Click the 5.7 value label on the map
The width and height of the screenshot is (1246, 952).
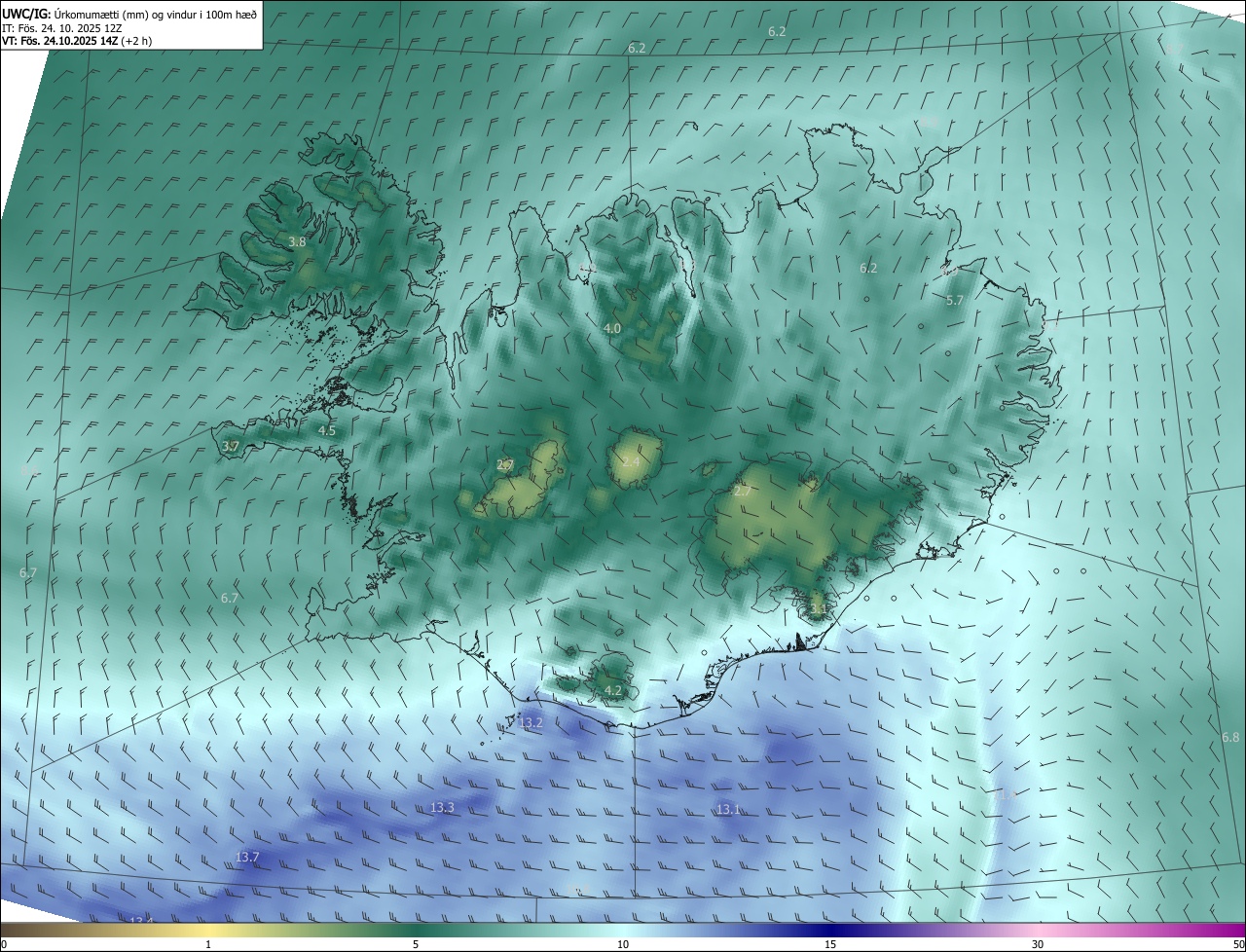954,301
